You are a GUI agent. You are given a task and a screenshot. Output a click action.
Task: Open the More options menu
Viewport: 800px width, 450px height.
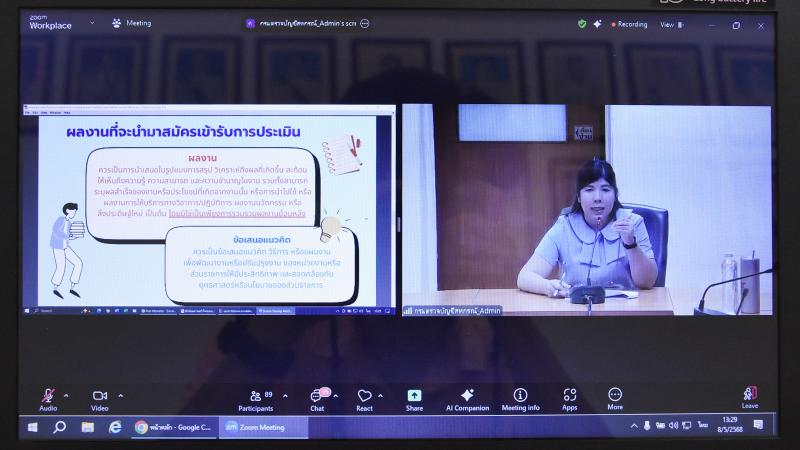(615, 399)
